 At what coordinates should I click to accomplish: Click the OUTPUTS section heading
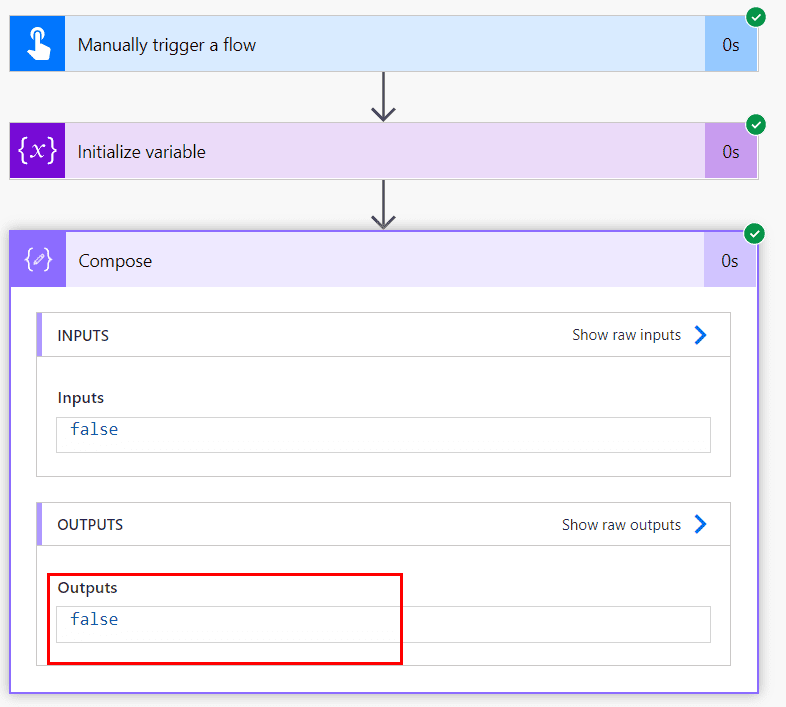pyautogui.click(x=90, y=524)
